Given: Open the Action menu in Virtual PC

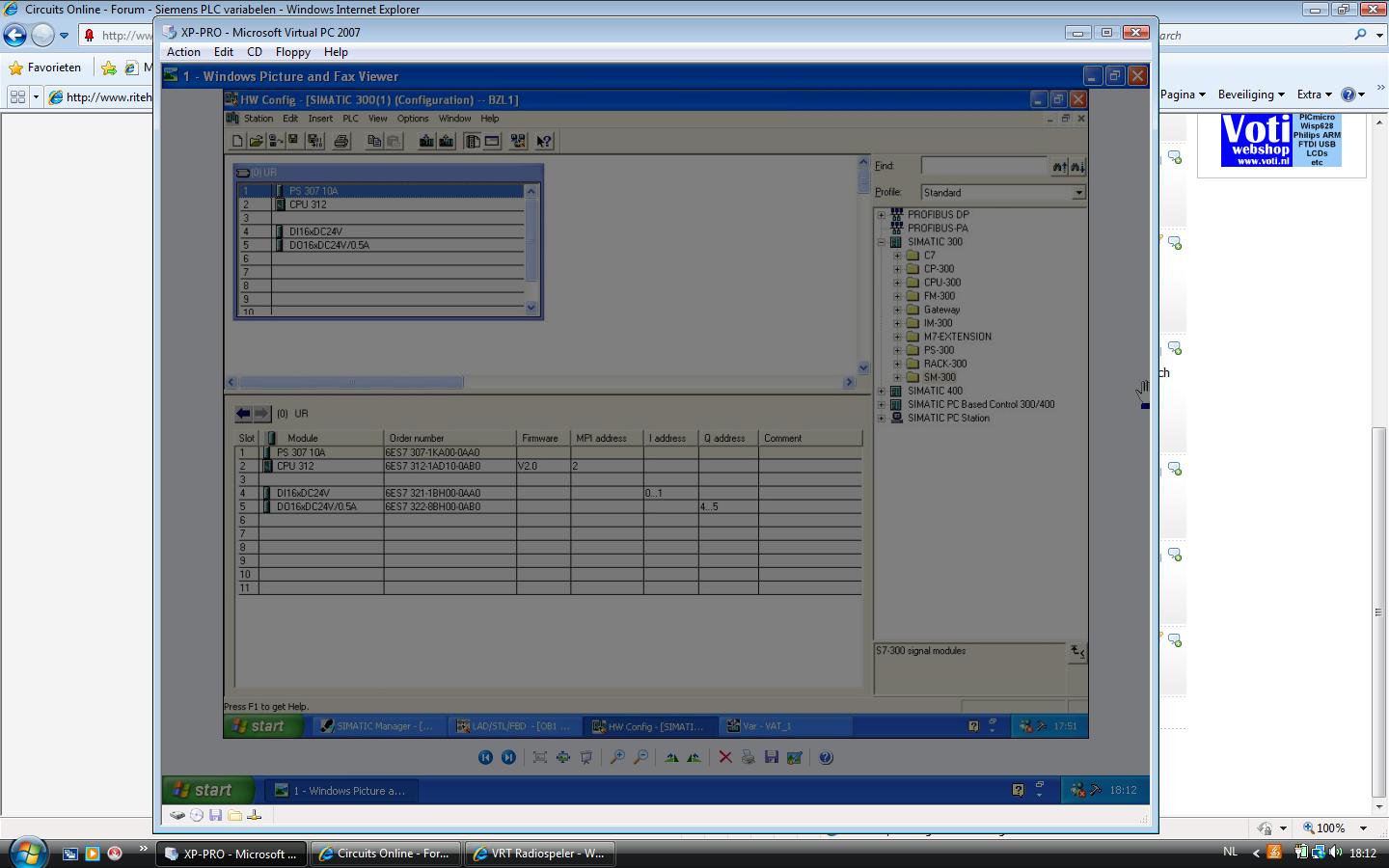Looking at the screenshot, I should (183, 52).
